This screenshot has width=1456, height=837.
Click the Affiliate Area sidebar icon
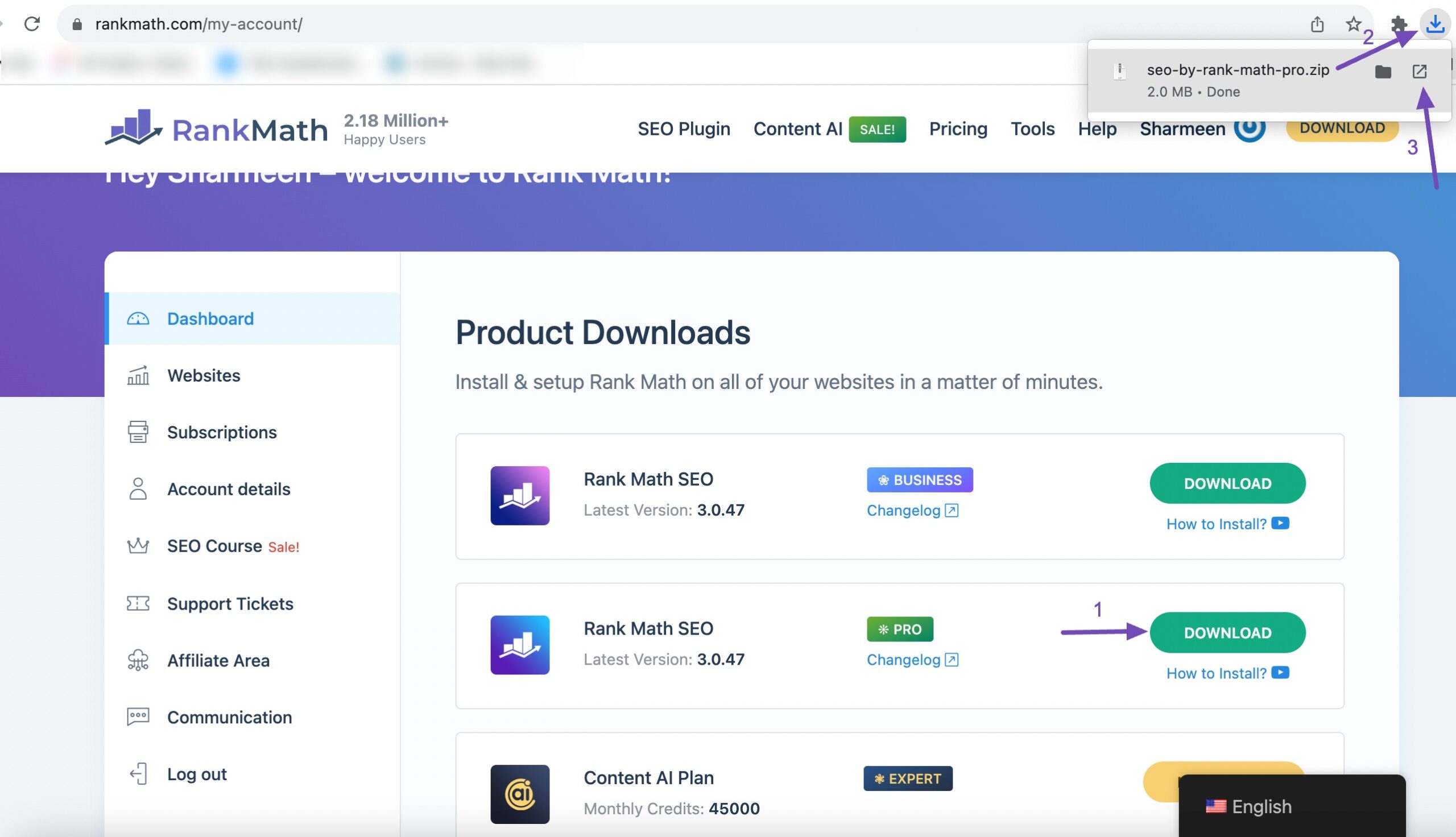[x=137, y=661]
